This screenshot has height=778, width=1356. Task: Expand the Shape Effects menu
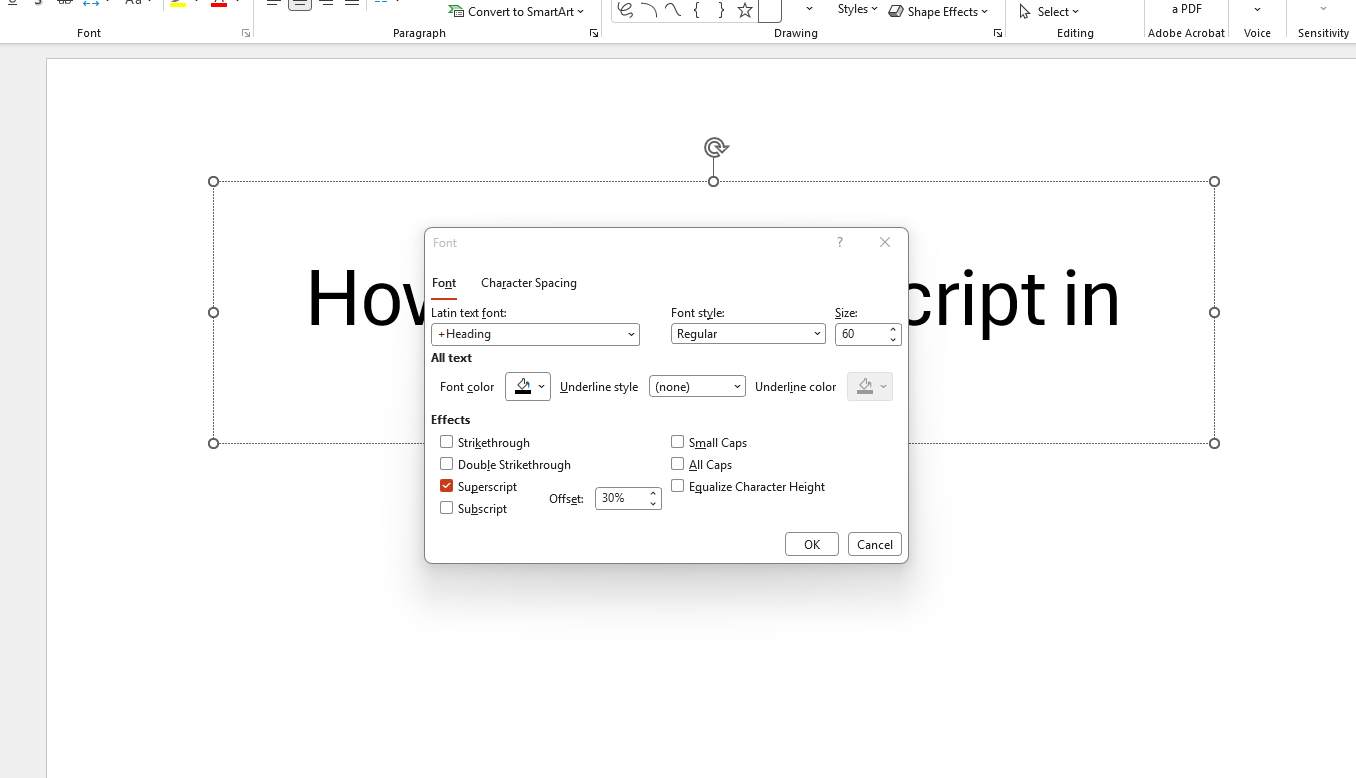coord(938,12)
